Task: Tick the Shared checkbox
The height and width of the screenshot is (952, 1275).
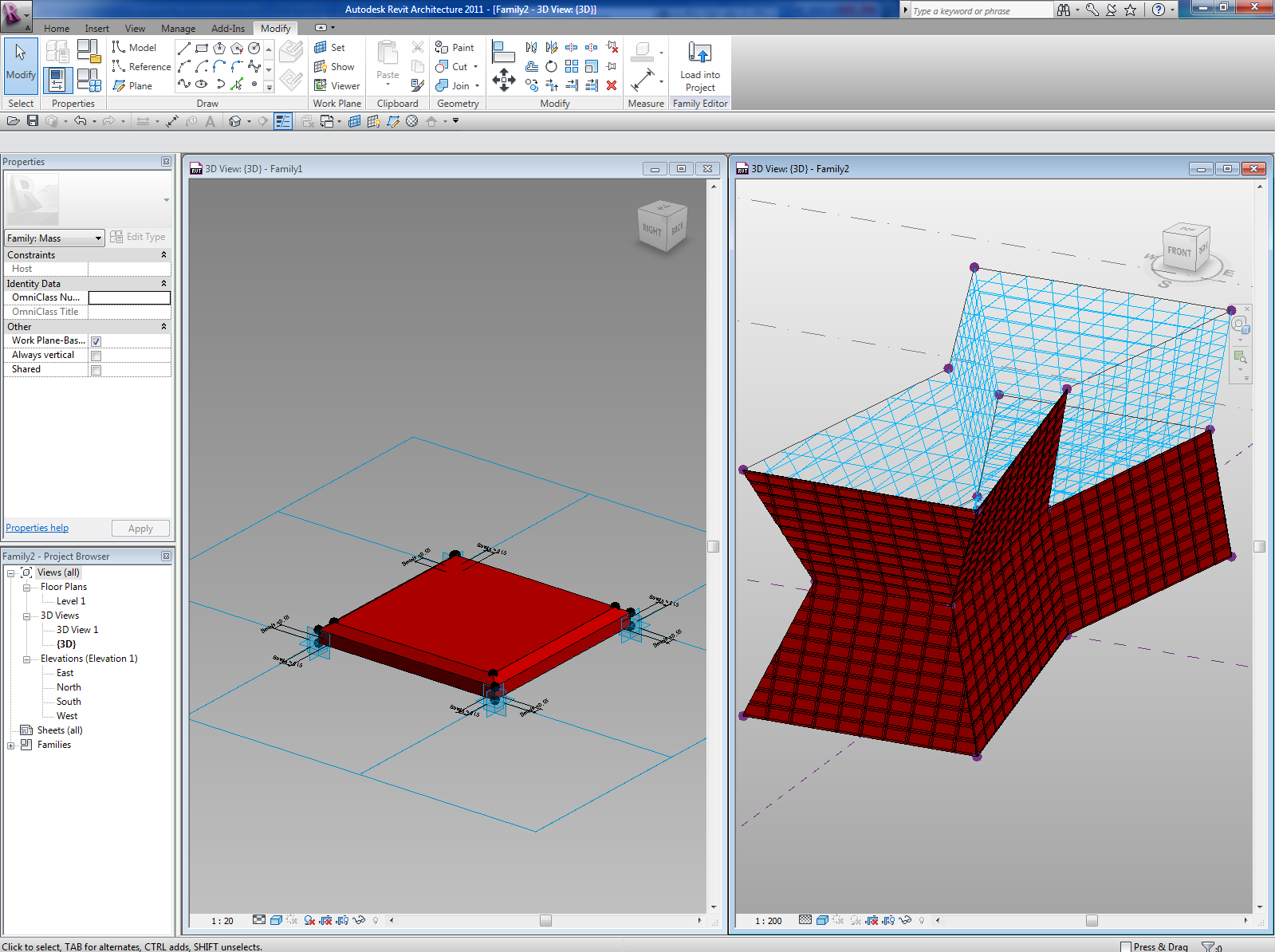Action: pos(96,370)
